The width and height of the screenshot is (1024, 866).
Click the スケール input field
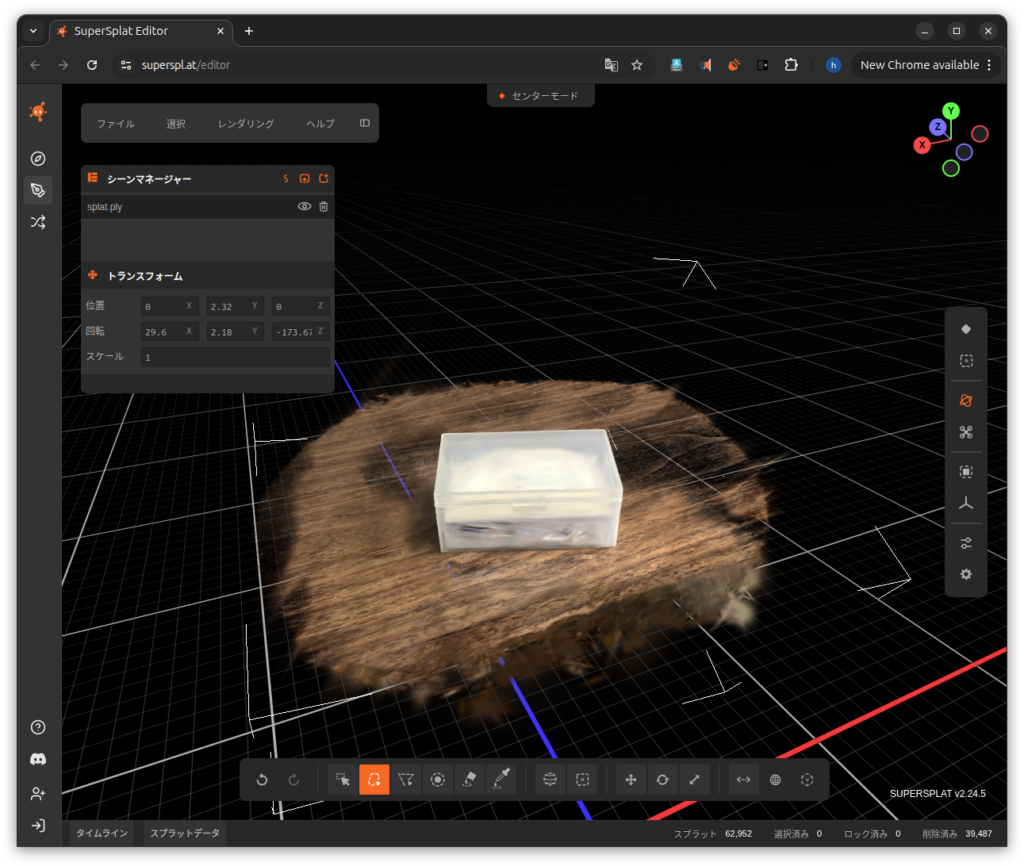235,357
